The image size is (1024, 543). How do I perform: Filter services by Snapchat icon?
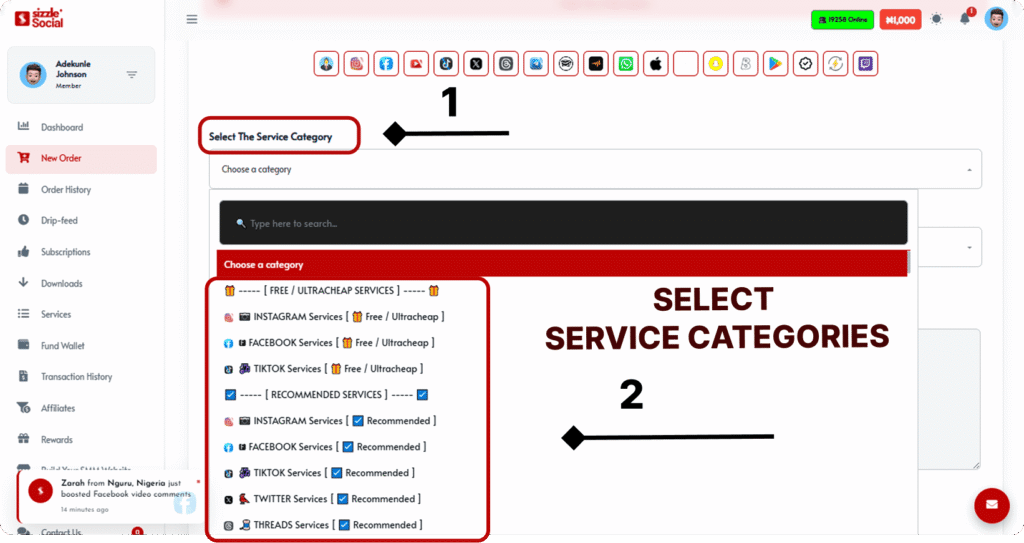click(716, 63)
